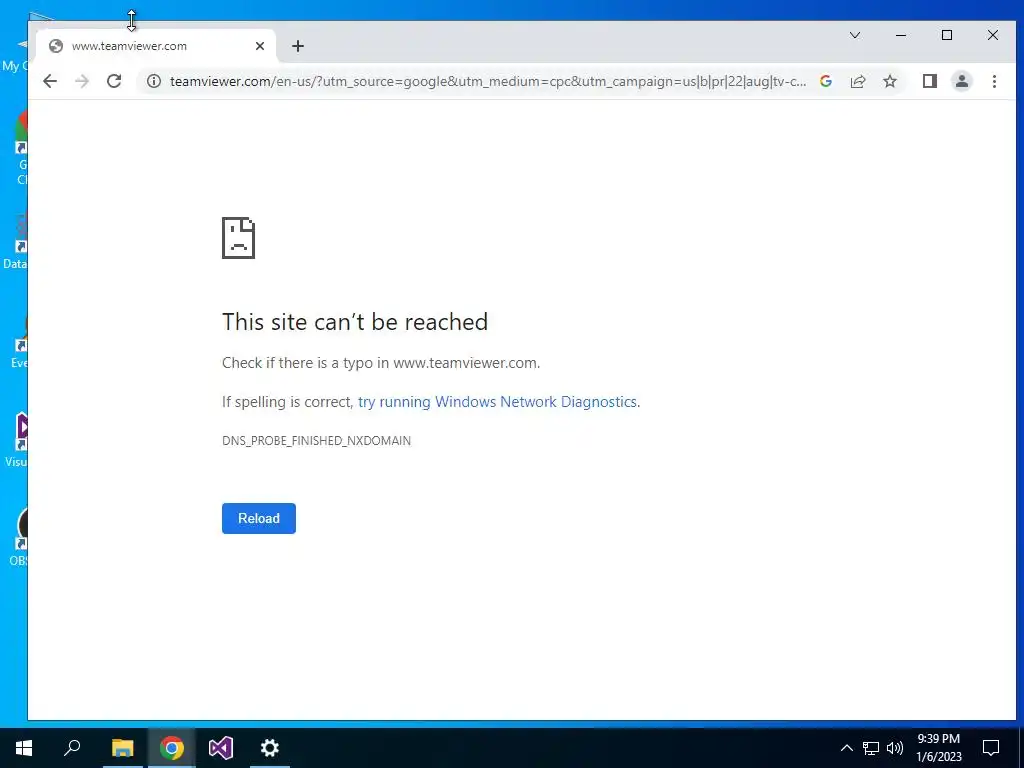Click the blue Reload button
1024x768 pixels.
coord(259,518)
